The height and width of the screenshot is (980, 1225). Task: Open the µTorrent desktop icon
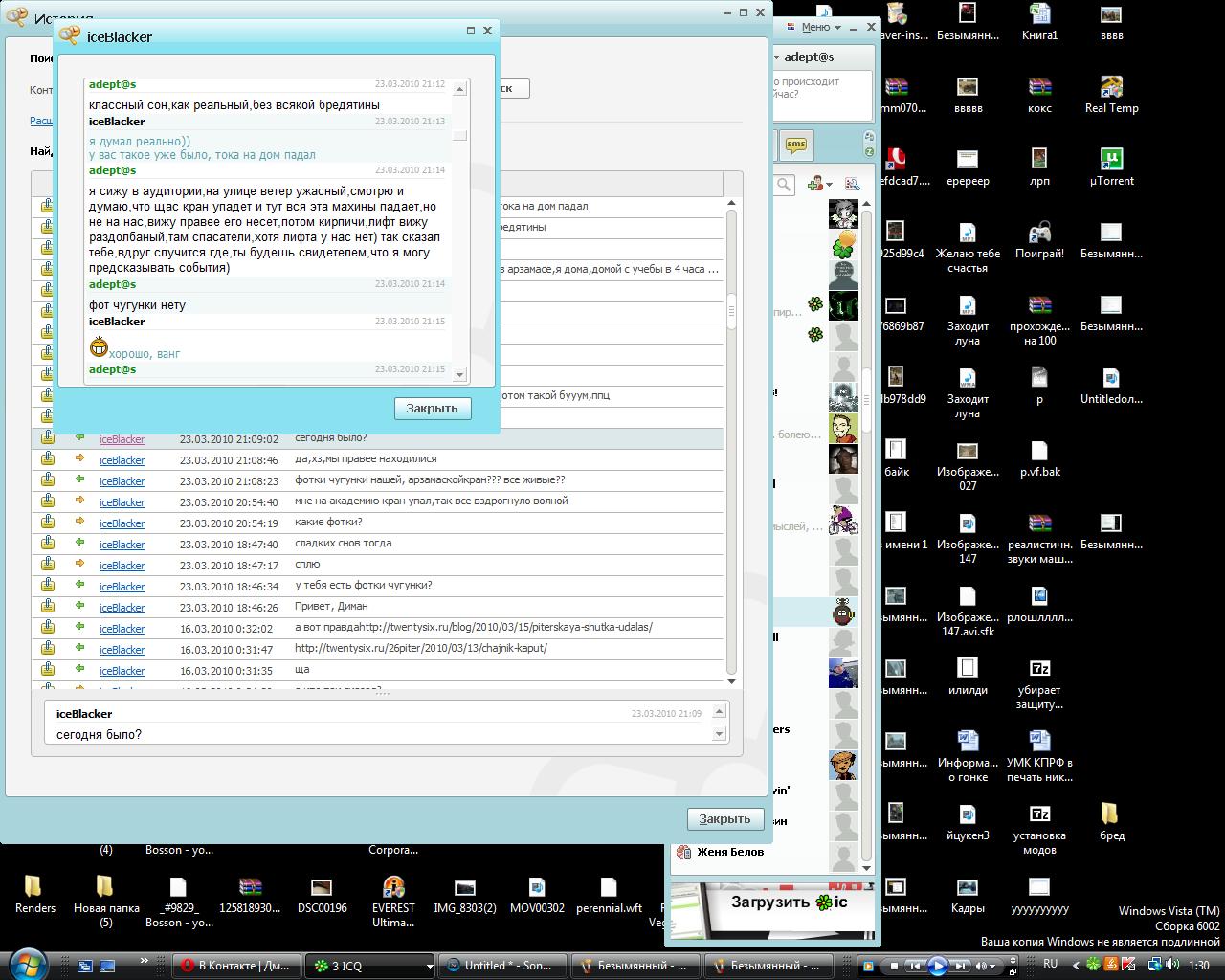[1111, 159]
